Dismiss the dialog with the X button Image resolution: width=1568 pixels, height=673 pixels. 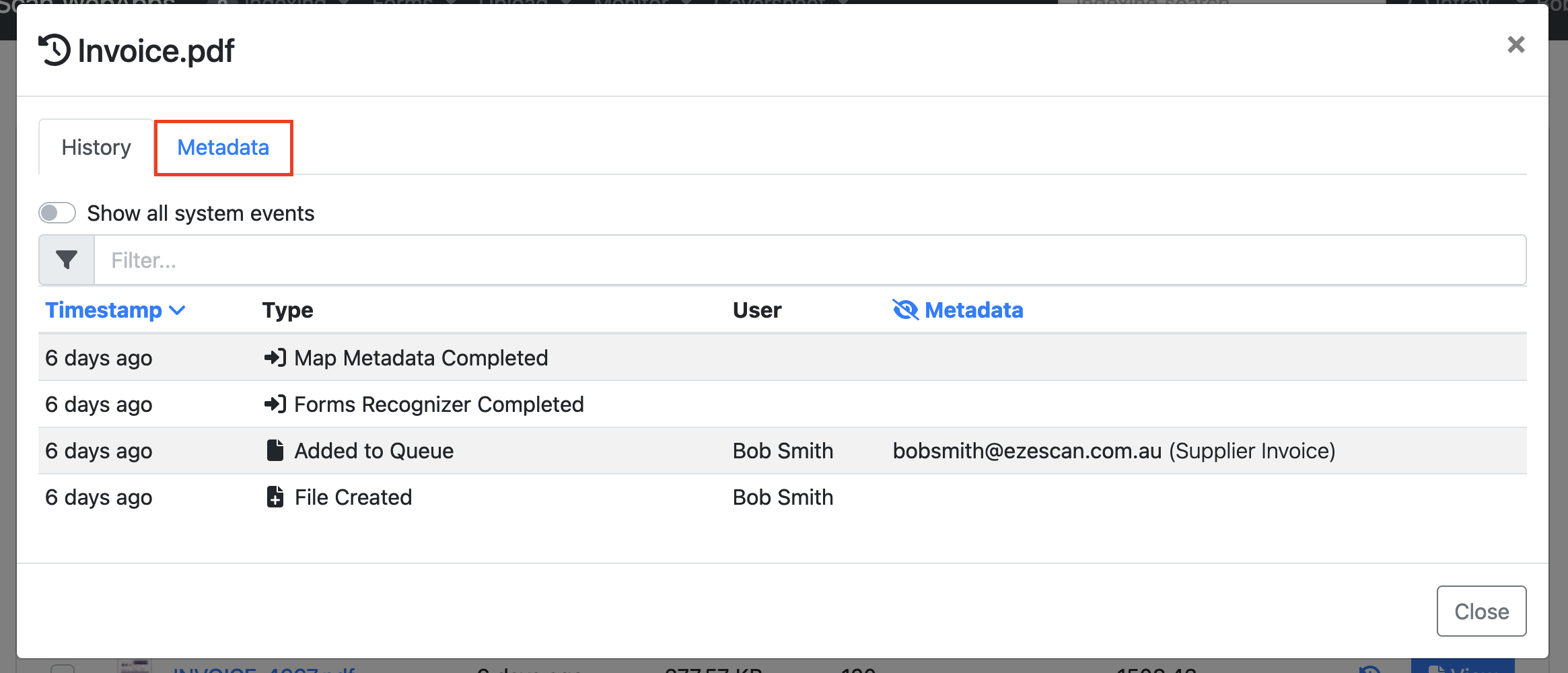[1516, 44]
